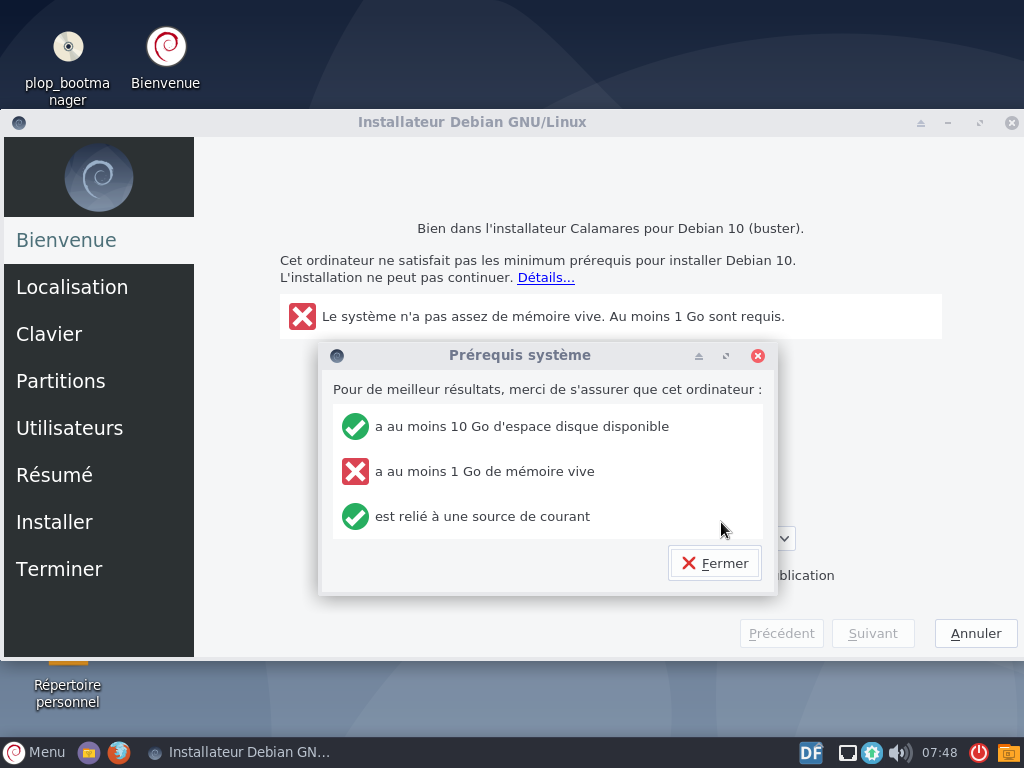Shade the Installateur Debian window
This screenshot has height=768, width=1024.
[x=921, y=123]
